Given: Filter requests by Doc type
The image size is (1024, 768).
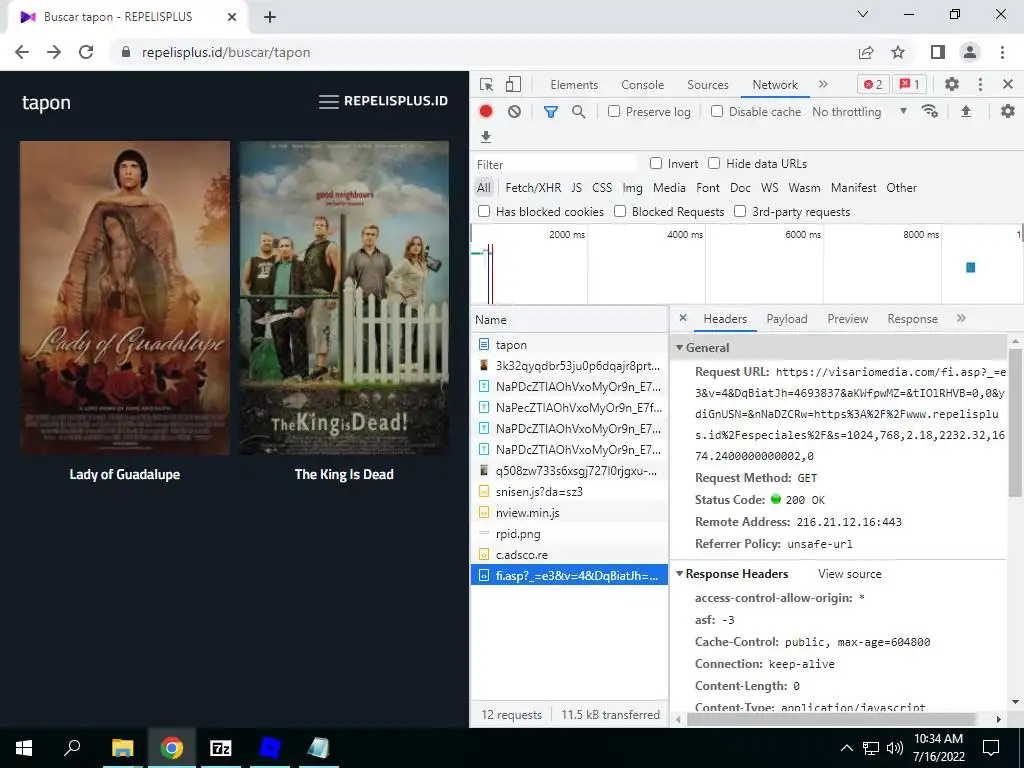Looking at the screenshot, I should pyautogui.click(x=740, y=188).
